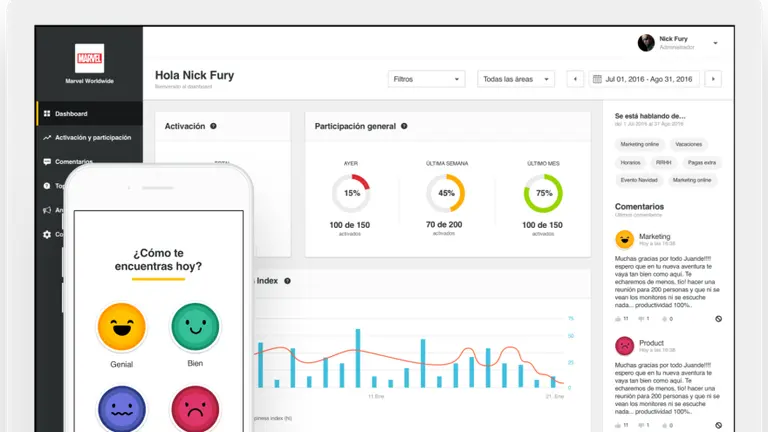Select the yellow Genial mood face
The image size is (768, 432).
tap(121, 327)
